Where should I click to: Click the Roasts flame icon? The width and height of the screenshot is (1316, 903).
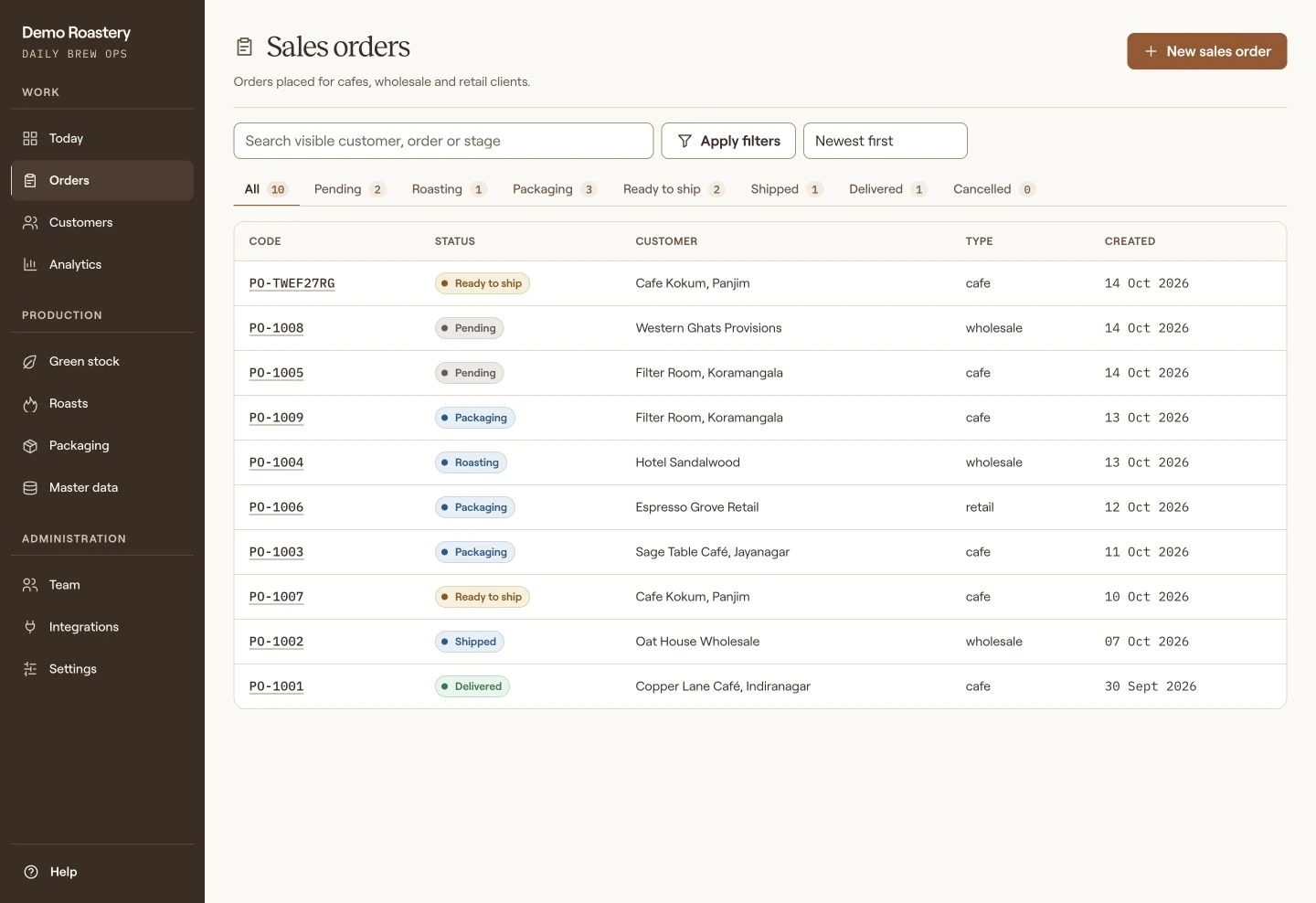click(30, 403)
